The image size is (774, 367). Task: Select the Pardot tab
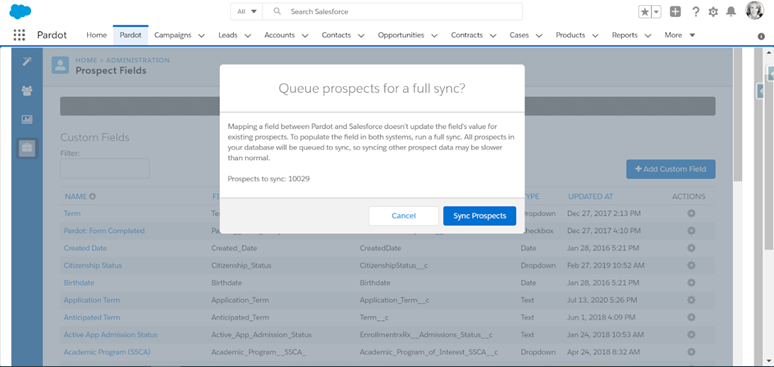(130, 35)
